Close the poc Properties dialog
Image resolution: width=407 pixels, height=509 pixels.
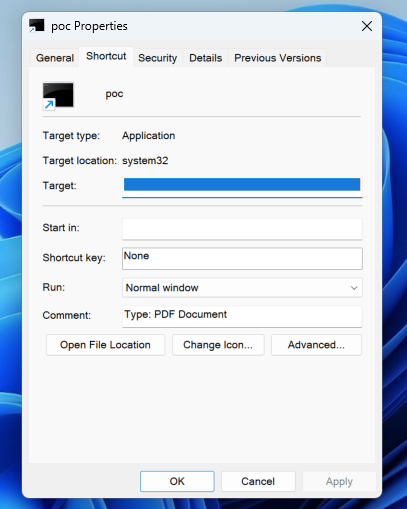point(367,26)
